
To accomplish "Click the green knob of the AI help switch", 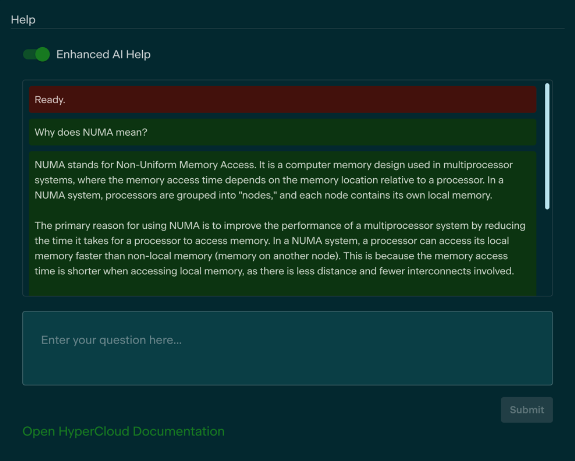I will [x=43, y=54].
